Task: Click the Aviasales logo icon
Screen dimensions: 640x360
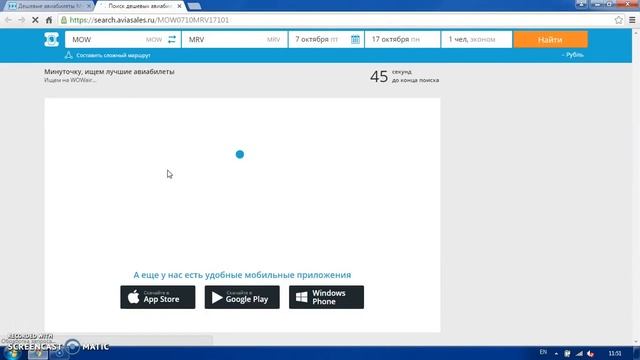Action: 51,40
